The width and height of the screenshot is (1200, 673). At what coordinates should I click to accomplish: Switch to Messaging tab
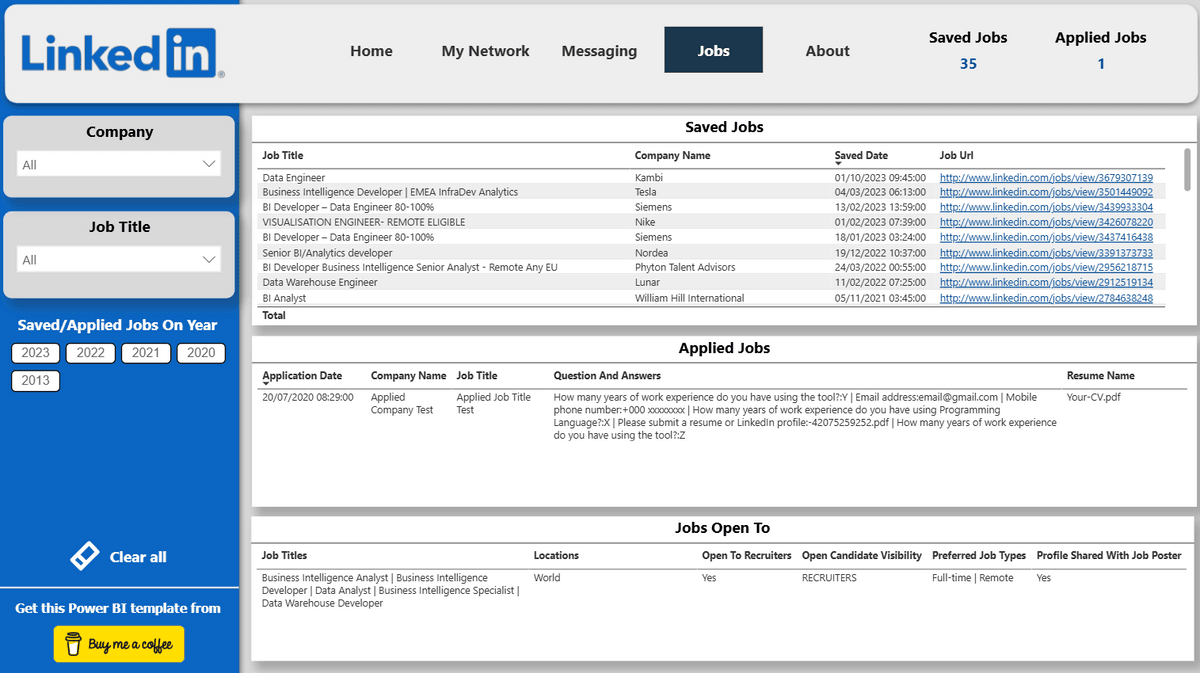599,51
